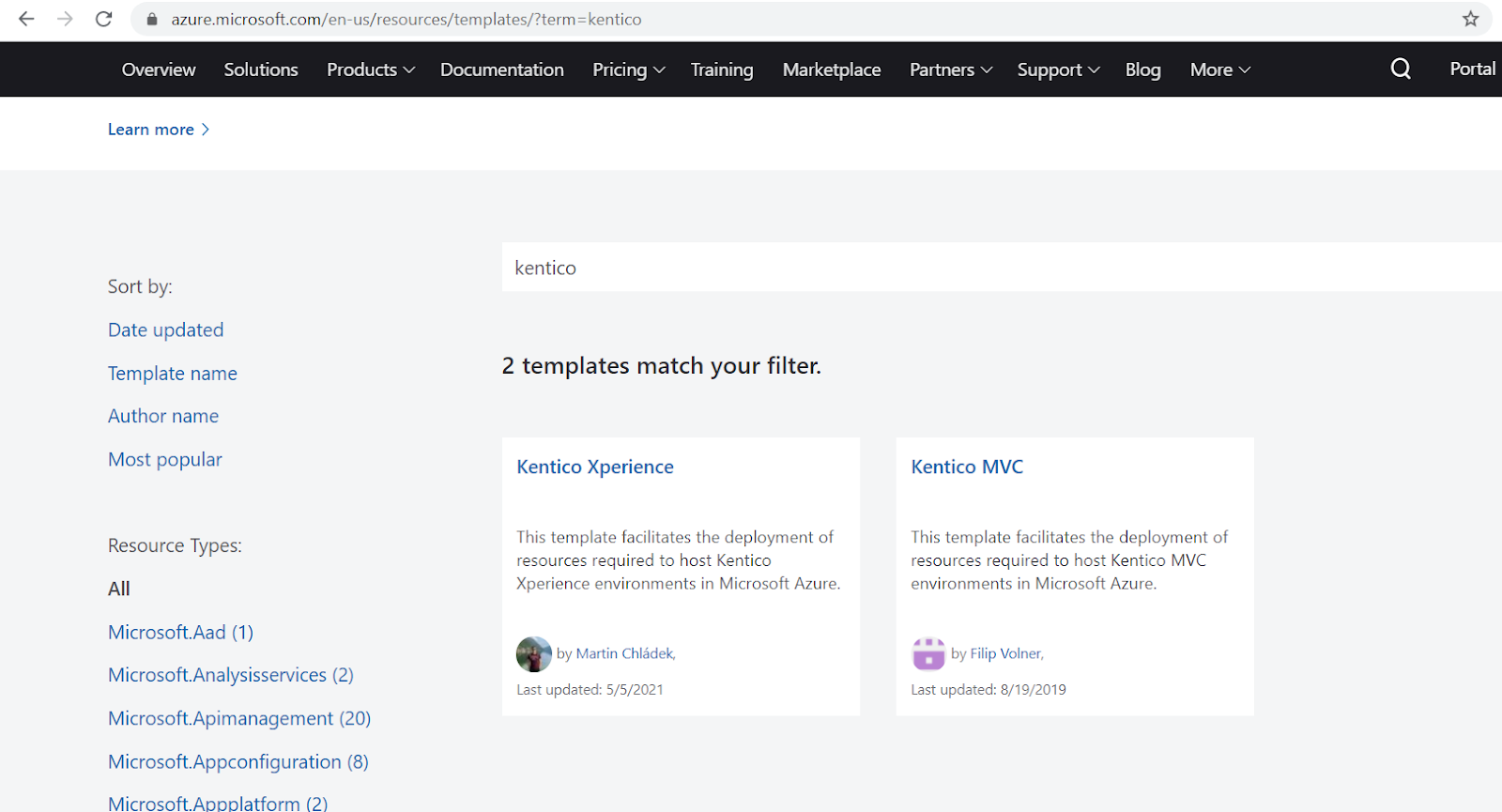Select the All resource types filter
The height and width of the screenshot is (812, 1502).
click(119, 589)
